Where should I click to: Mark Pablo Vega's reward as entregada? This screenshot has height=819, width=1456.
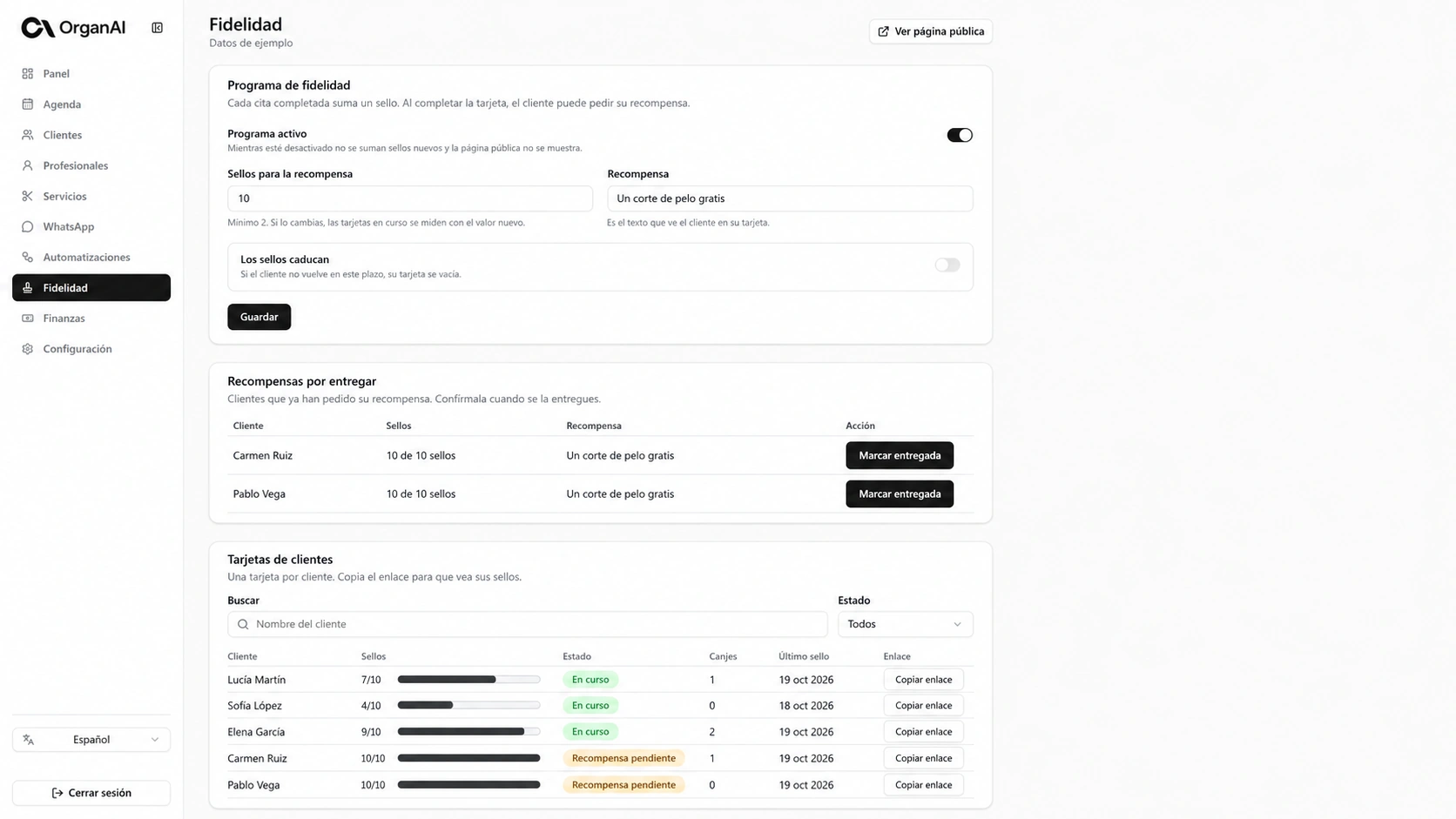(900, 493)
